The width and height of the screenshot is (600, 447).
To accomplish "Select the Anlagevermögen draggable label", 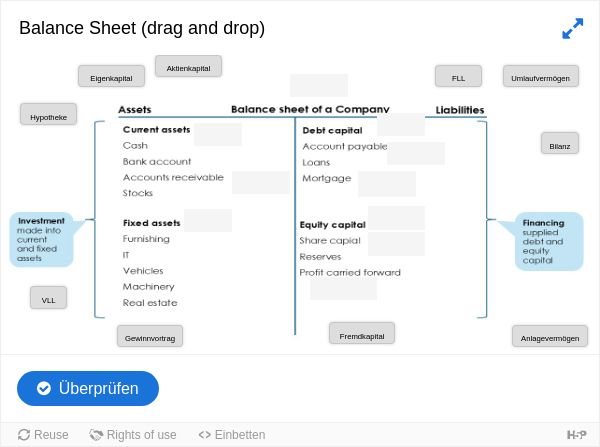I will click(550, 336).
